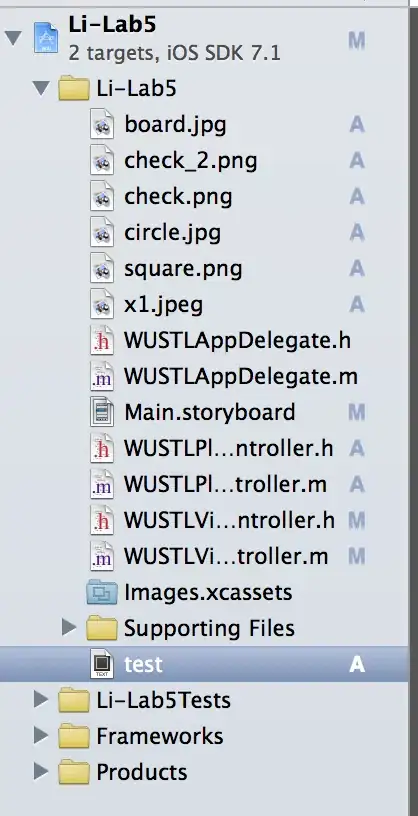
Task: Select check_2.png in the navigator
Action: tap(191, 161)
